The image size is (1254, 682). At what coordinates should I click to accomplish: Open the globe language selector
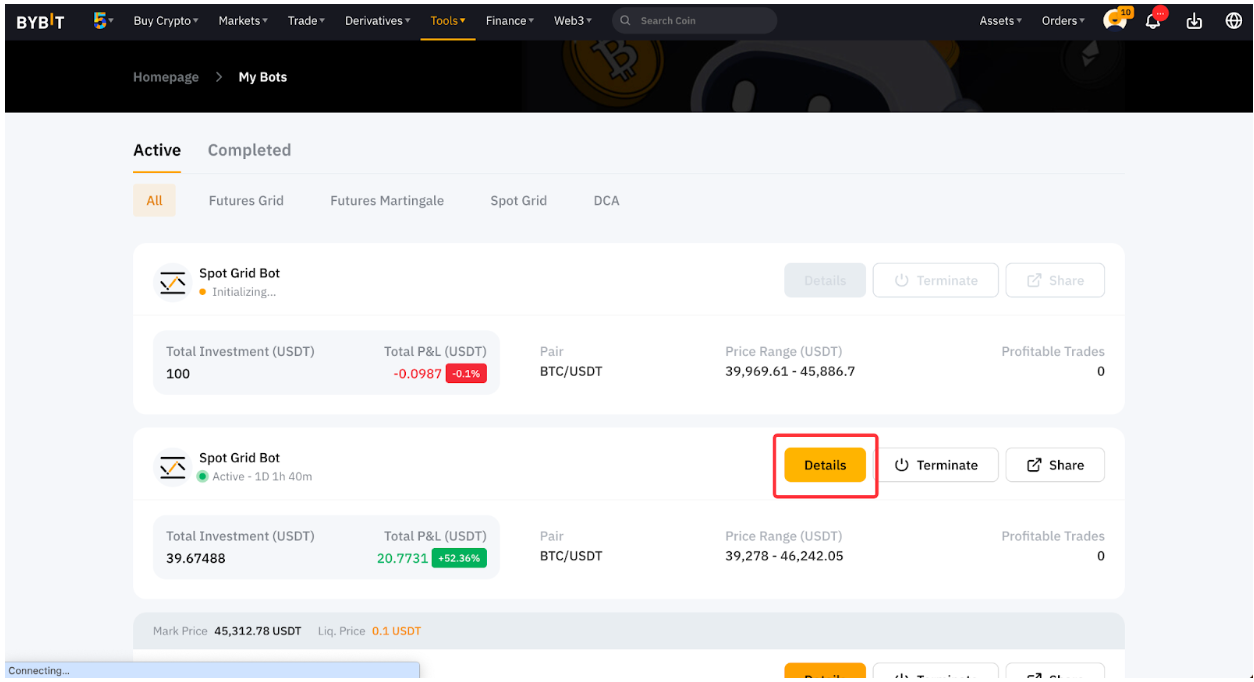1233,21
